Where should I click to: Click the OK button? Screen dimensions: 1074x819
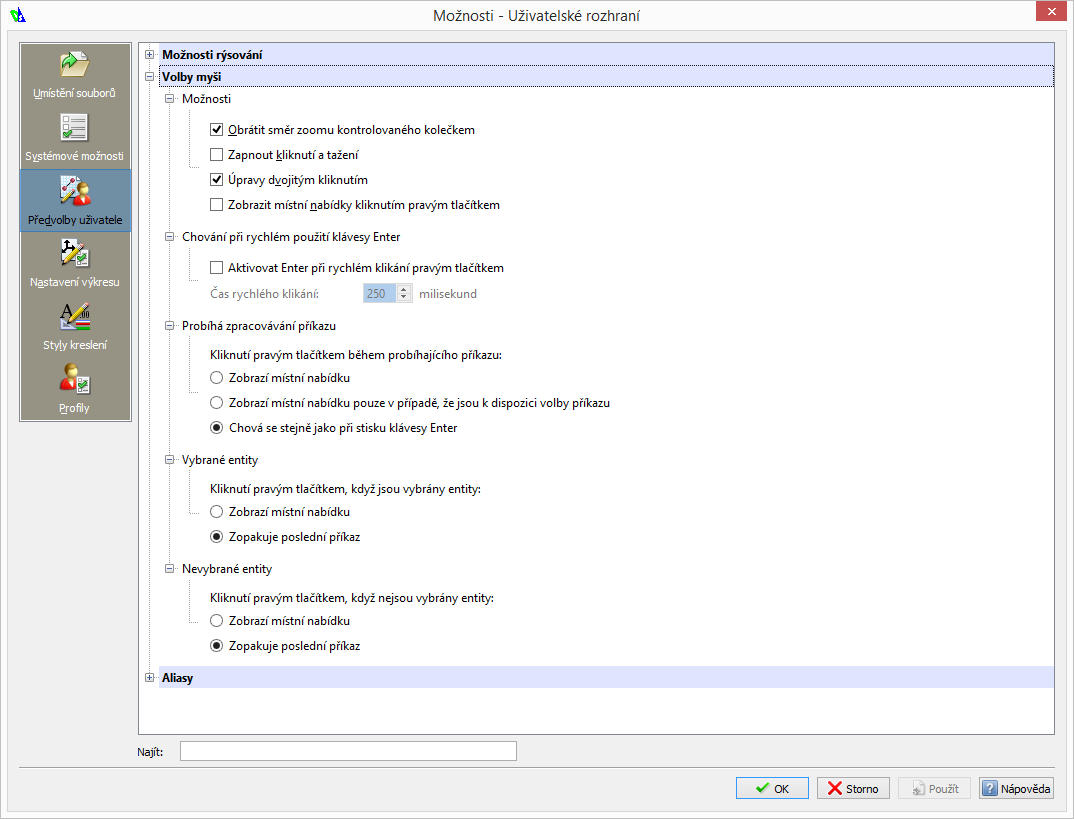772,788
